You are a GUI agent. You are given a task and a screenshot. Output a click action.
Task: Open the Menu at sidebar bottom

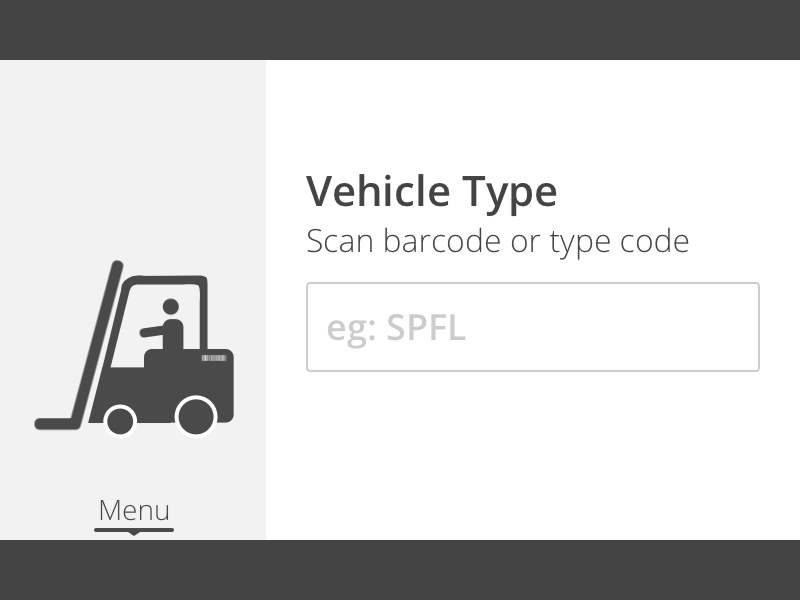[x=134, y=510]
